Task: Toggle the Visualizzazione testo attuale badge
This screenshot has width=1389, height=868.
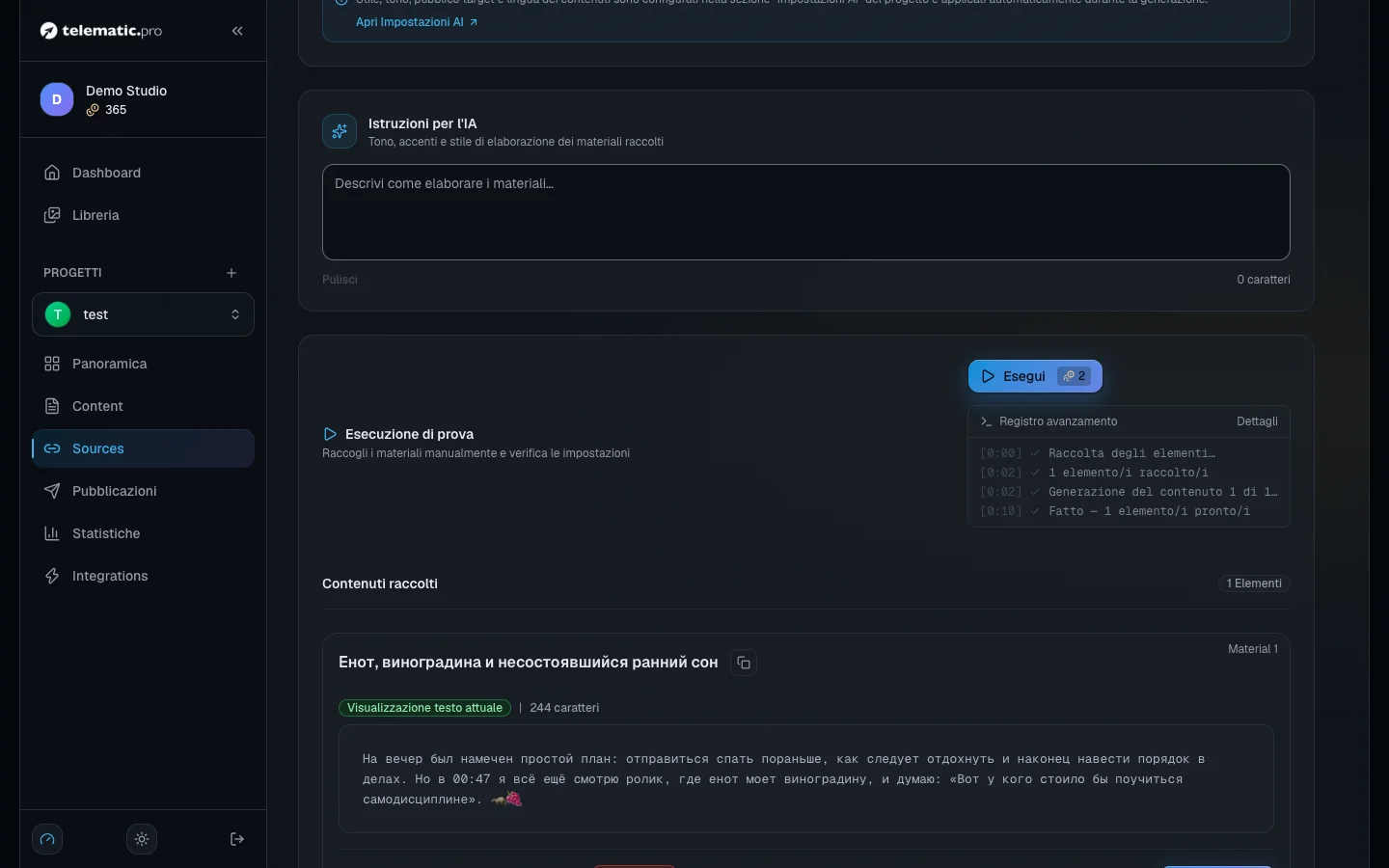Action: [424, 708]
